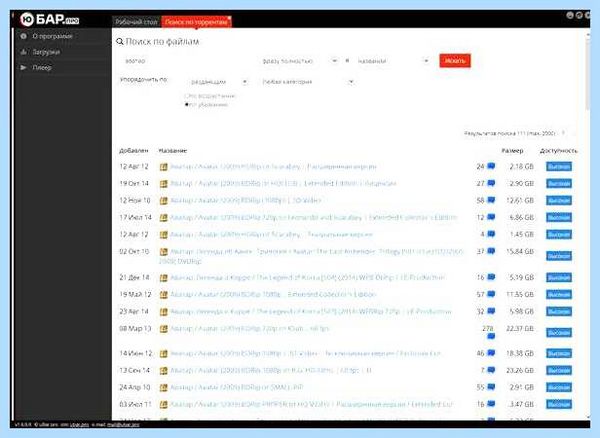Open comments bubble showing 46 comments
Viewport: 600px width, 438px height.
click(x=491, y=353)
